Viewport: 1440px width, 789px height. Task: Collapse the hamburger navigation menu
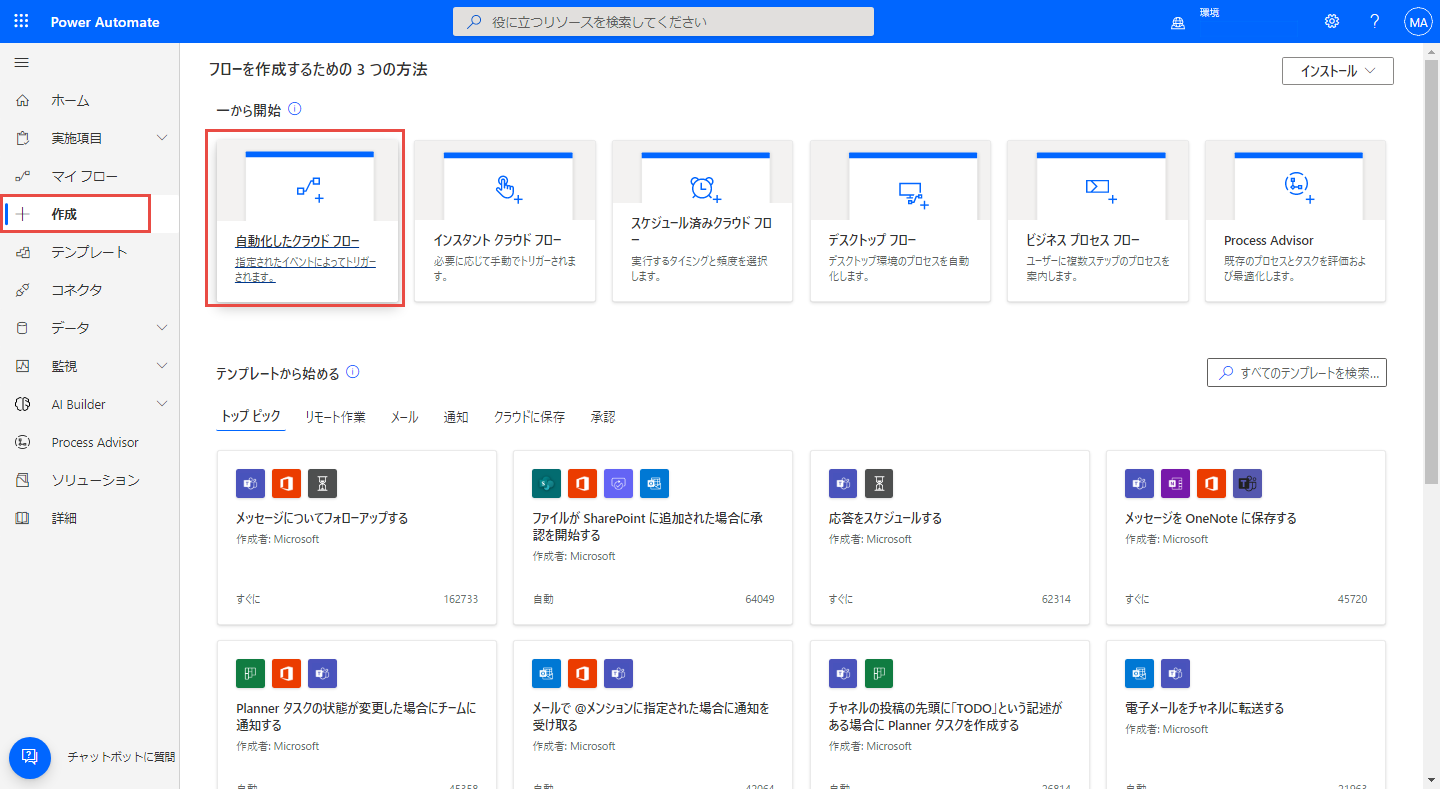[x=21, y=63]
